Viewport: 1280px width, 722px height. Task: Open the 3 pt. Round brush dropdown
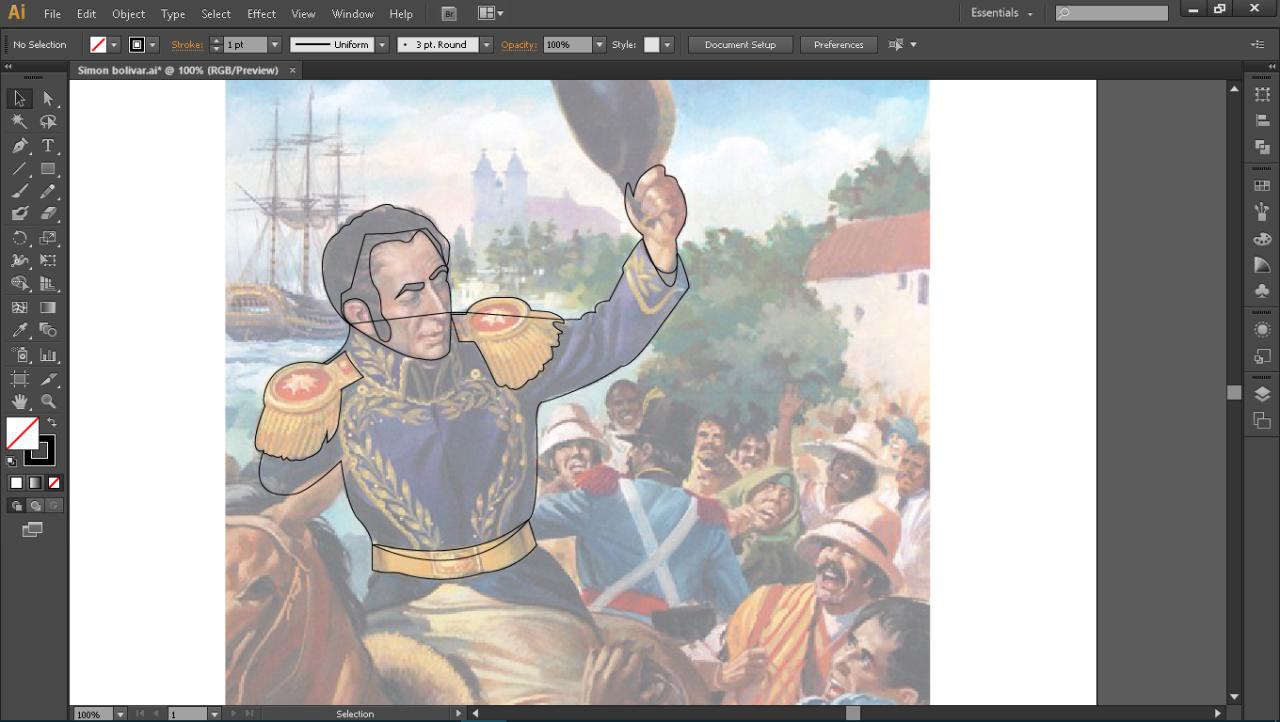[486, 45]
